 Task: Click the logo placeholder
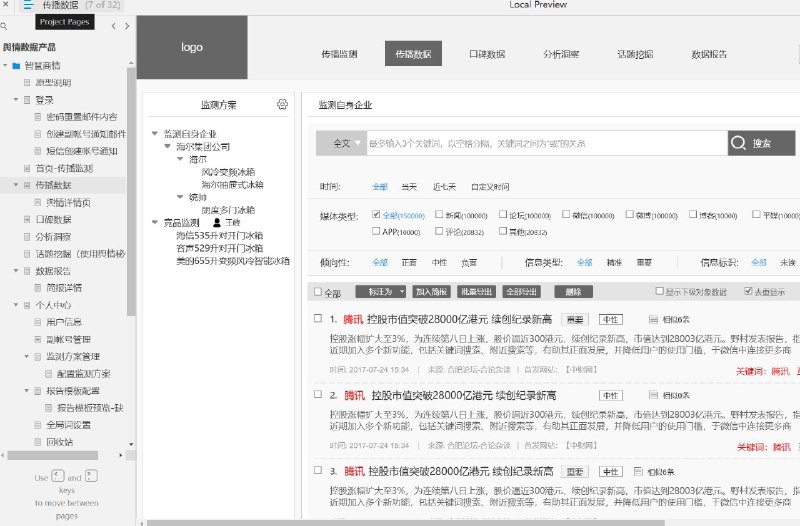coord(192,47)
